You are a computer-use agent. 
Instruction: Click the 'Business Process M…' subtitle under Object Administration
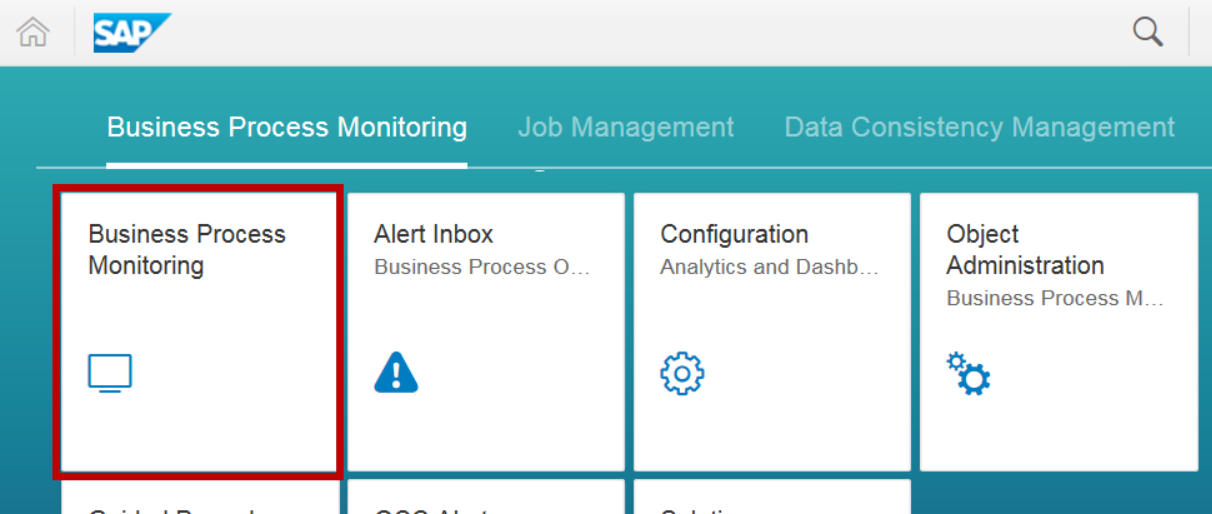coord(1055,298)
